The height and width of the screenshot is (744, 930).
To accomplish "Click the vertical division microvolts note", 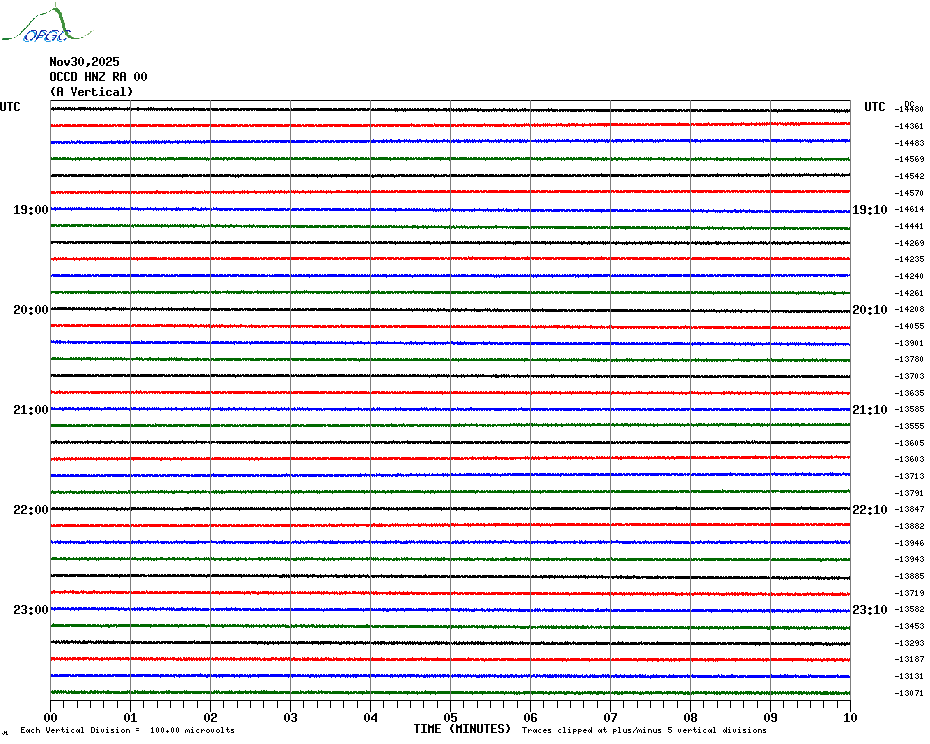I will click(x=127, y=730).
